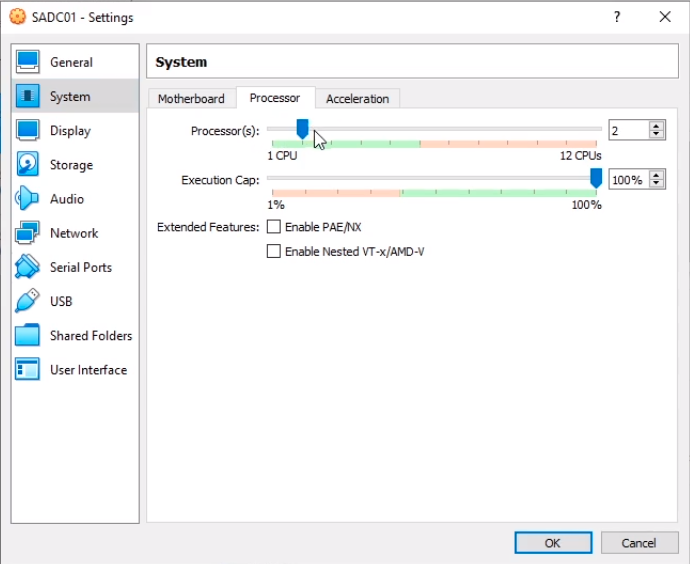Image resolution: width=690 pixels, height=564 pixels.
Task: Click the Execution Cap slider handle
Action: pos(596,178)
